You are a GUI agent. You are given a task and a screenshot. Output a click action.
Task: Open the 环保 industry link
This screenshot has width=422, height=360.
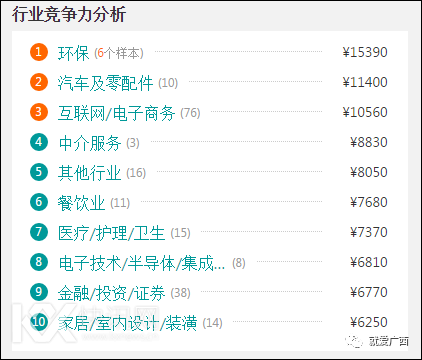pyautogui.click(x=73, y=53)
